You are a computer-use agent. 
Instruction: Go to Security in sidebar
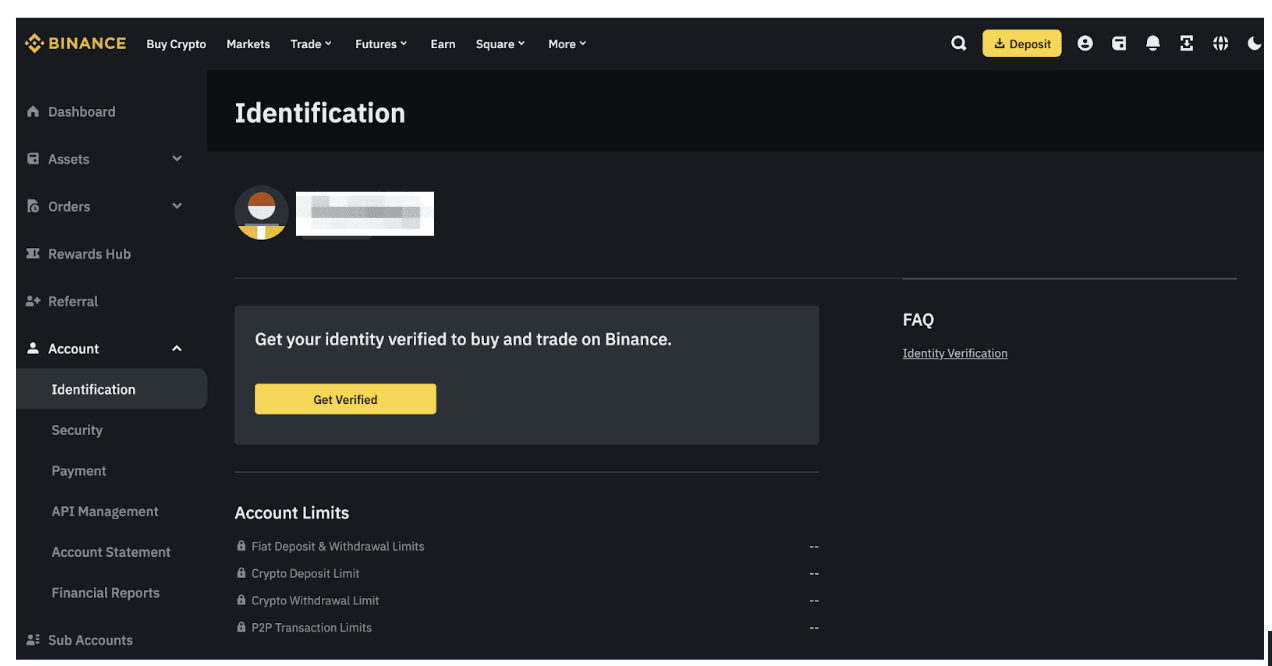point(77,430)
